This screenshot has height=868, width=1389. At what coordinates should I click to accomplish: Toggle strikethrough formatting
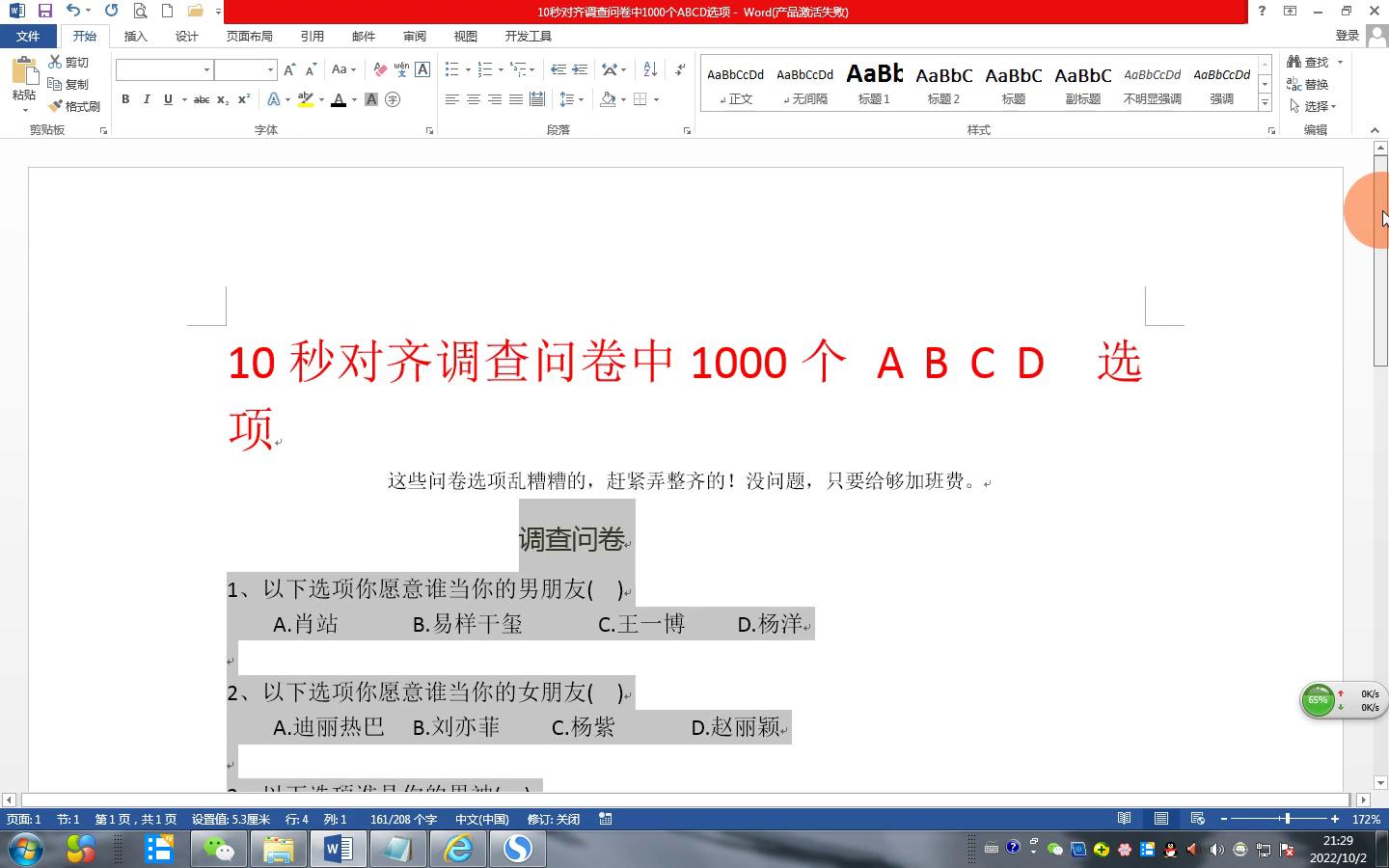[x=201, y=99]
